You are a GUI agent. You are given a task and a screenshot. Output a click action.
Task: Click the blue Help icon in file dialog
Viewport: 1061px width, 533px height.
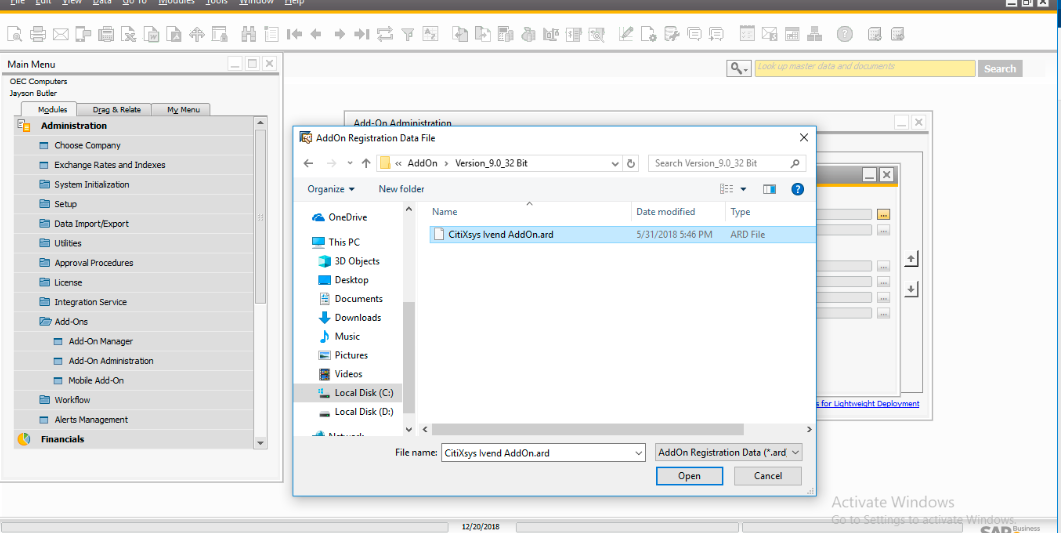point(798,189)
